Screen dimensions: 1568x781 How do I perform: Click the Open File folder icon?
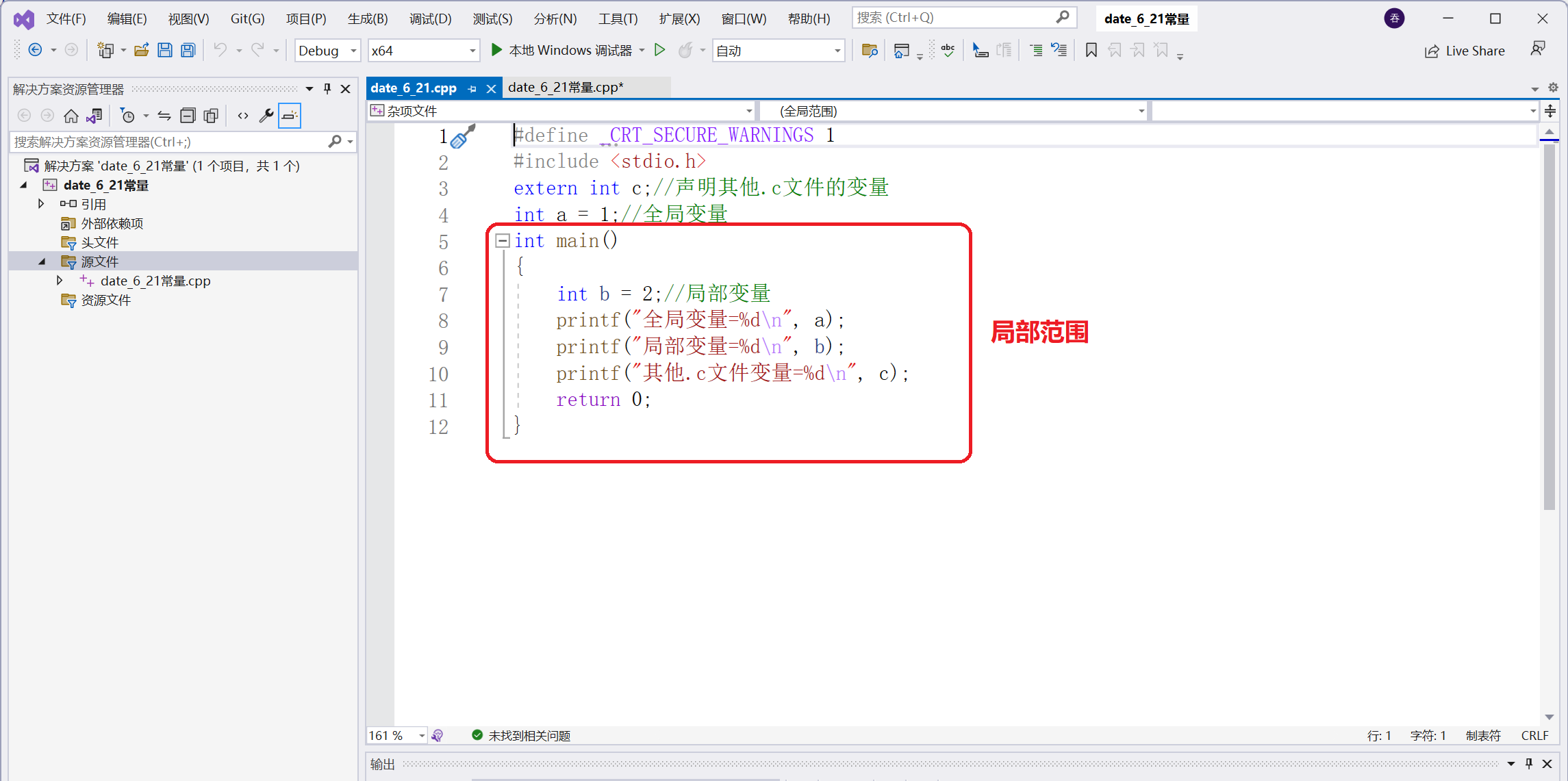point(142,50)
